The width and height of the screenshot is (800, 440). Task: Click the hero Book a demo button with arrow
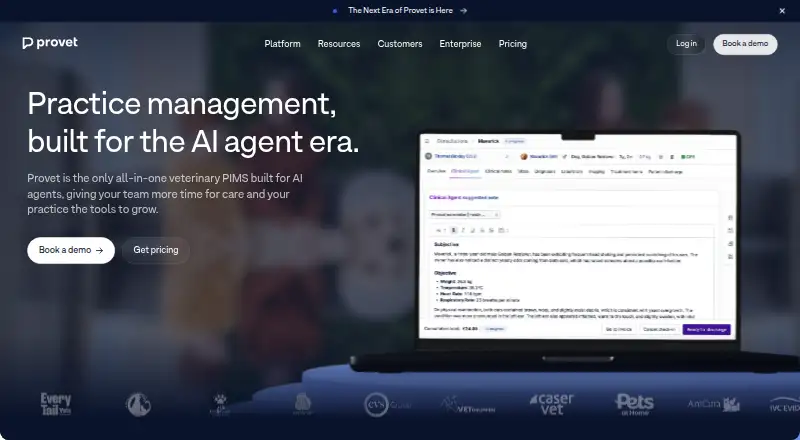[x=71, y=250]
